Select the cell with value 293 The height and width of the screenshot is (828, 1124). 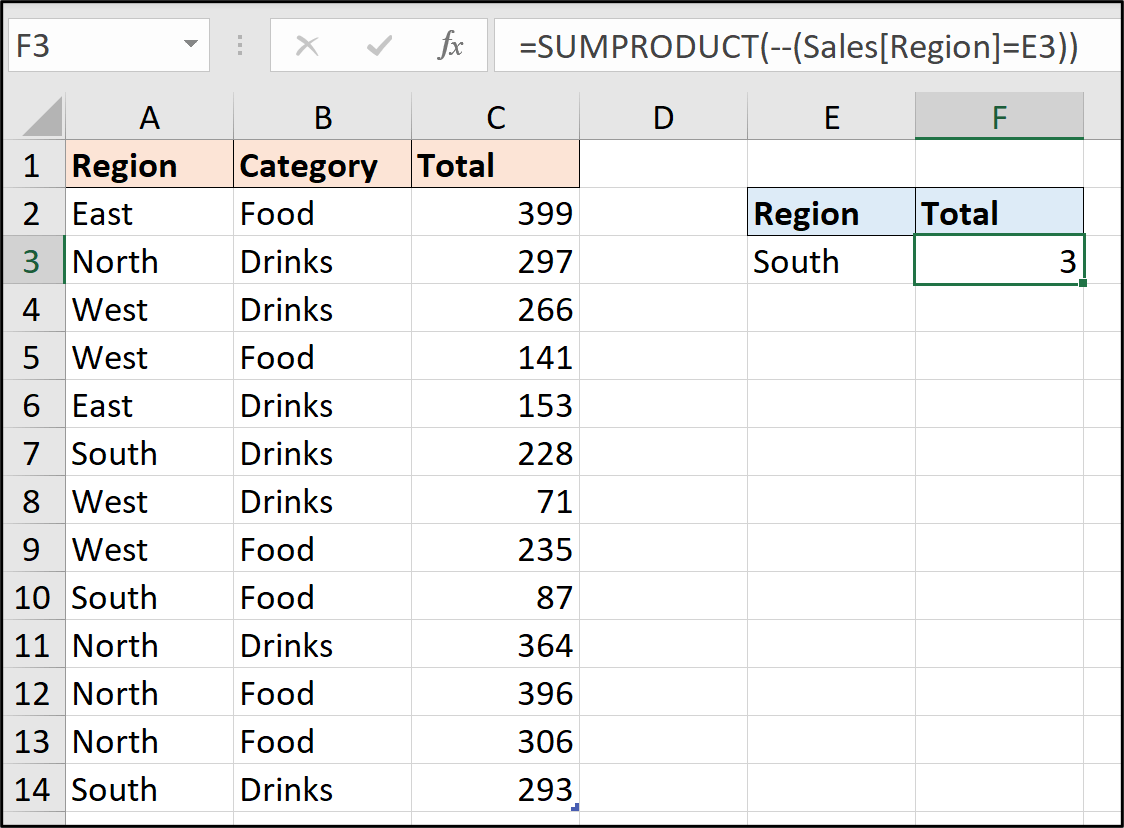[496, 789]
